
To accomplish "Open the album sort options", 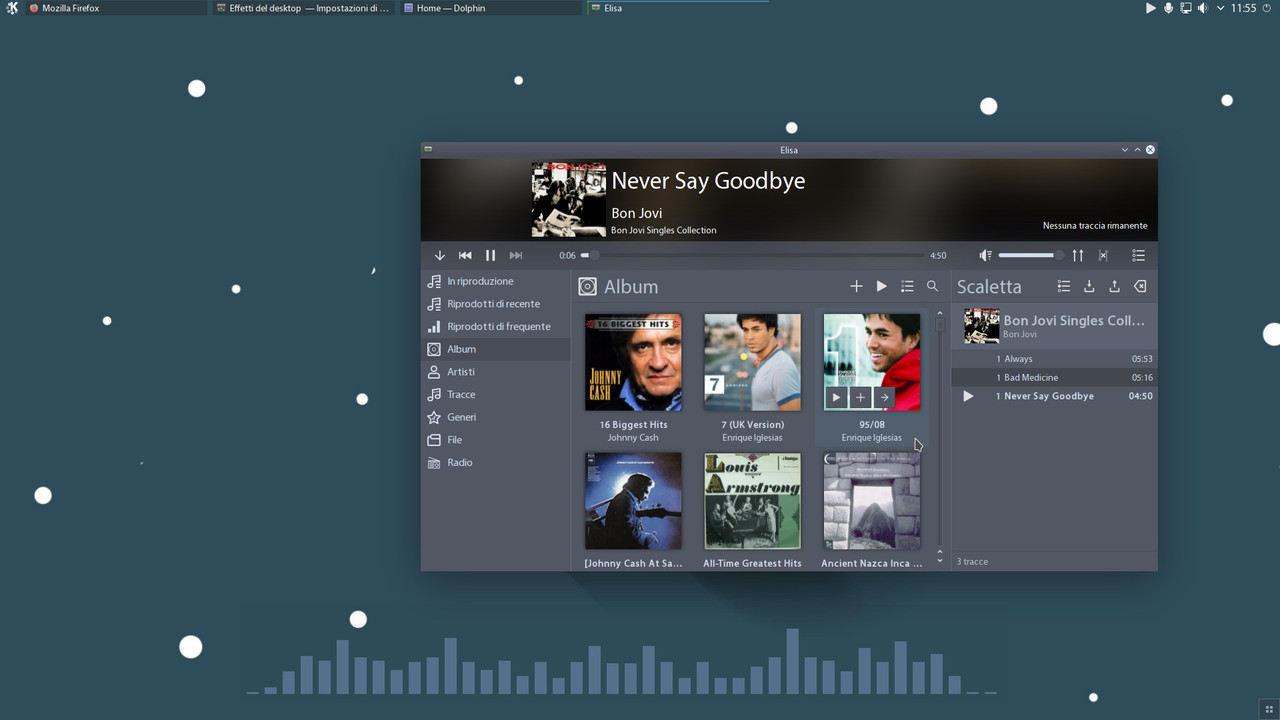I will tap(907, 286).
